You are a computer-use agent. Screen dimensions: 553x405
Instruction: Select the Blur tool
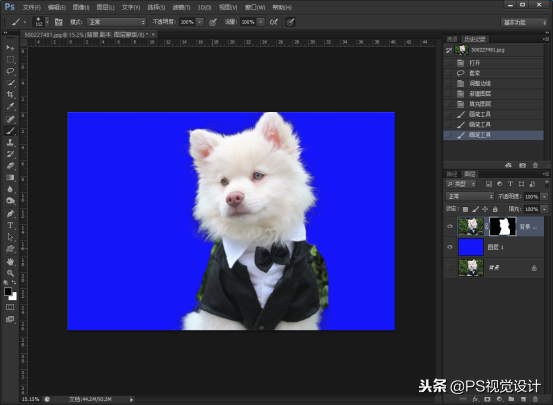[10, 189]
